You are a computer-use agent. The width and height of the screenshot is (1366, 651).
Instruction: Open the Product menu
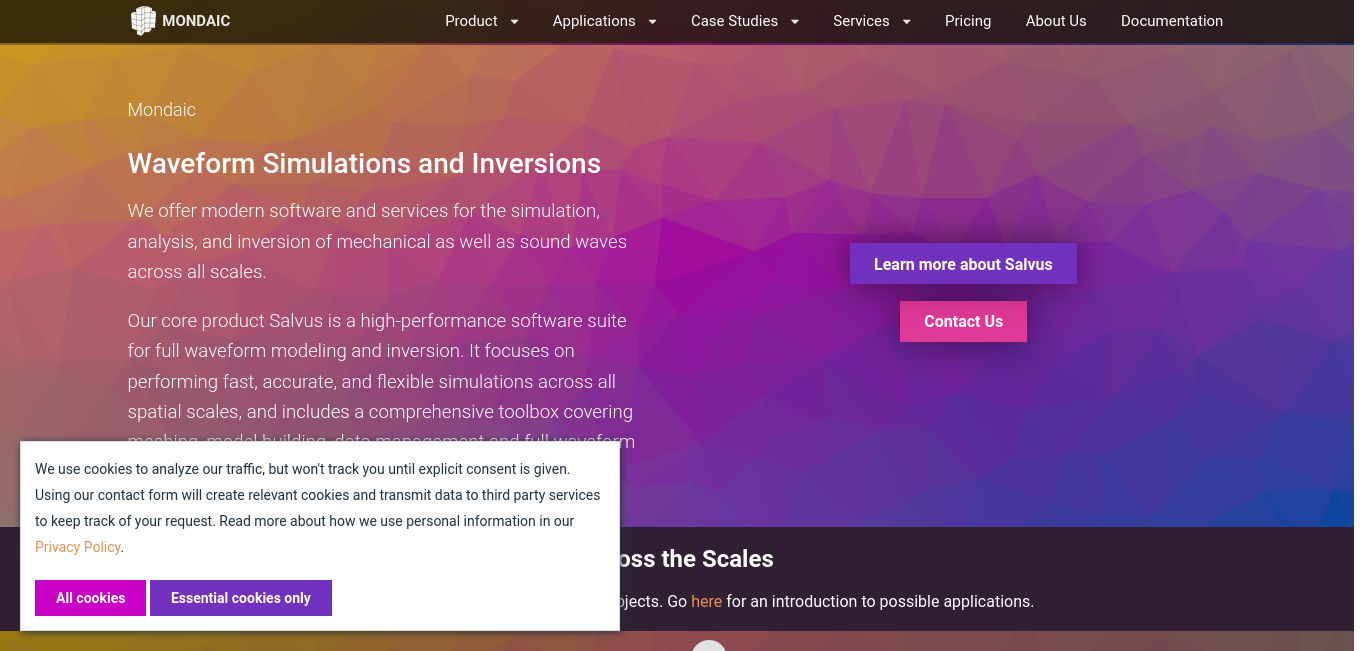tap(471, 21)
